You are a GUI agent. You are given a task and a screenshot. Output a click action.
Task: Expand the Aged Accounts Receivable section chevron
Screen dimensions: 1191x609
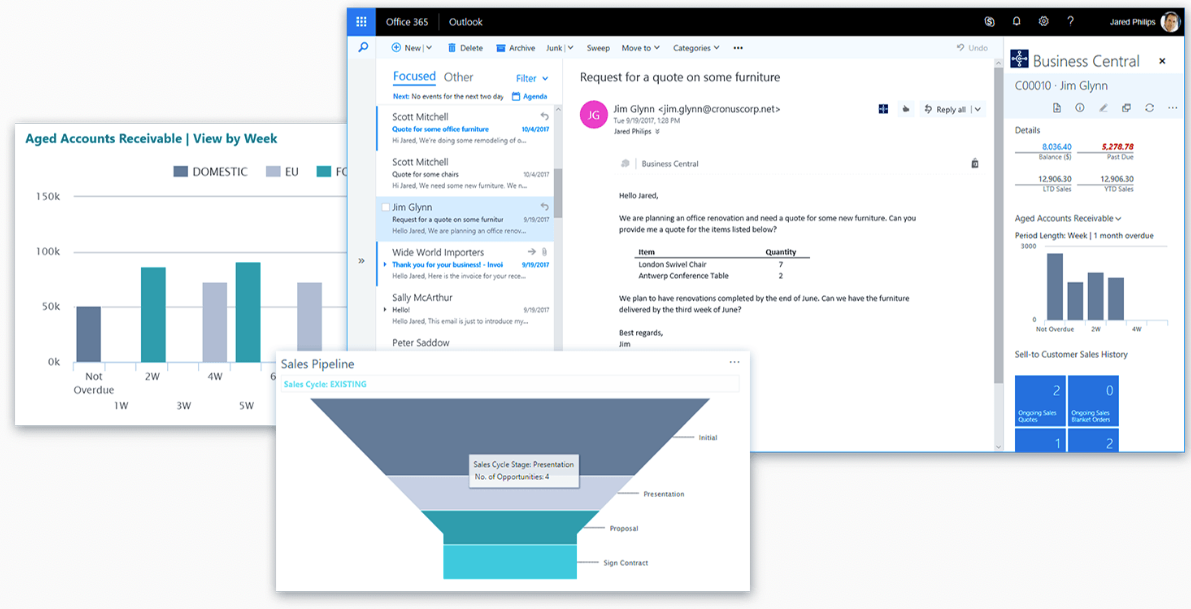point(1119,219)
